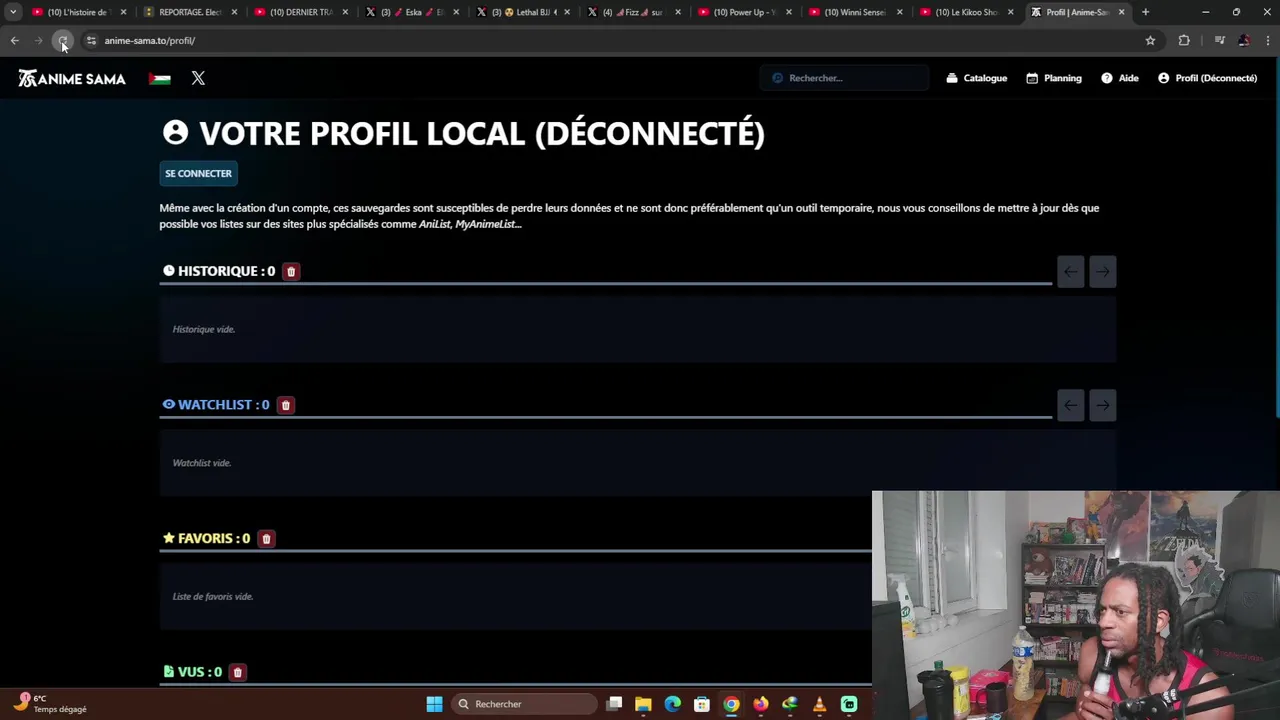This screenshot has width=1280, height=720.
Task: Open a new browser tab
Action: pos(1145,12)
